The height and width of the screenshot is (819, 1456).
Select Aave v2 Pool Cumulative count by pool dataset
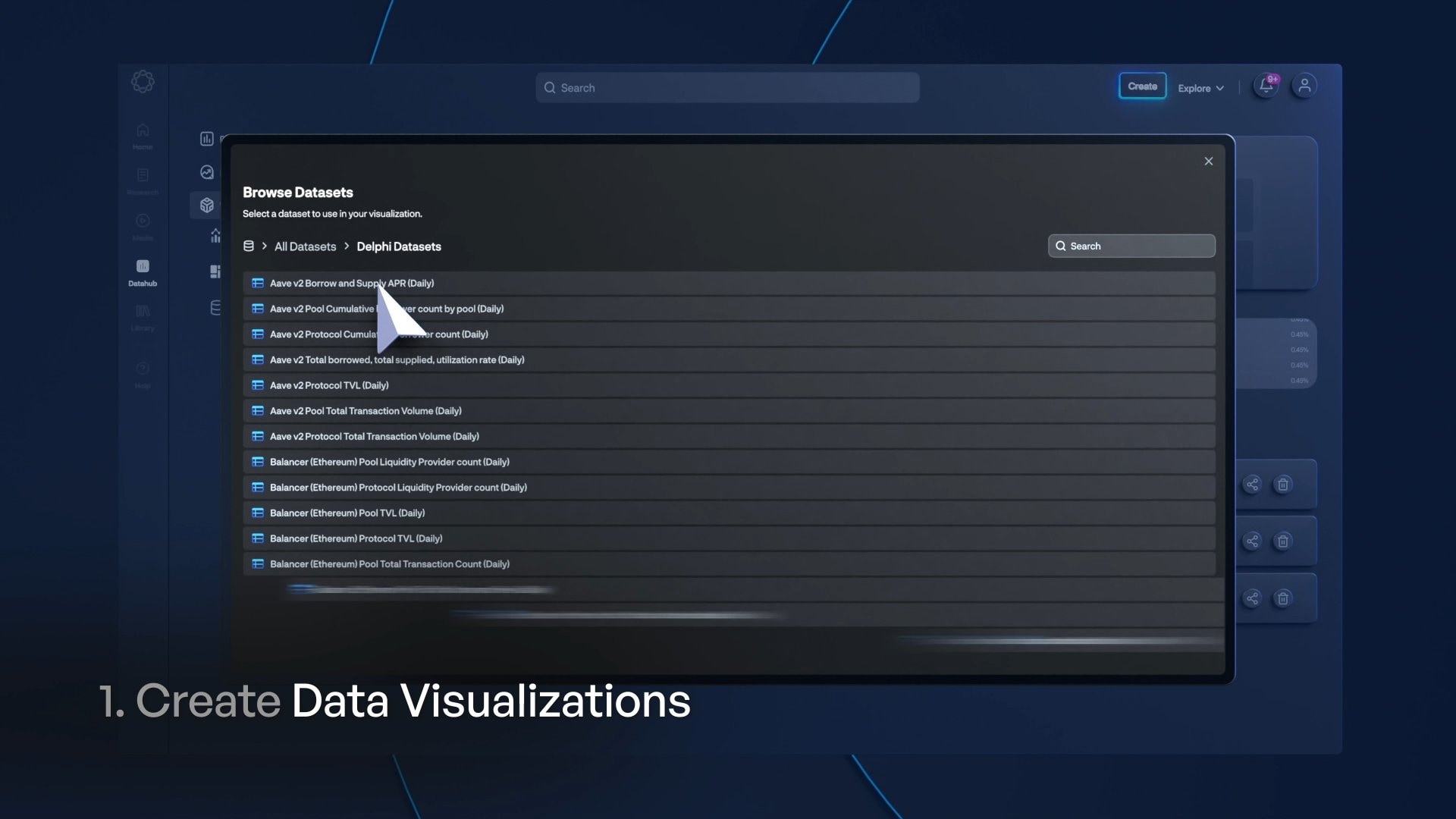pyautogui.click(x=729, y=309)
